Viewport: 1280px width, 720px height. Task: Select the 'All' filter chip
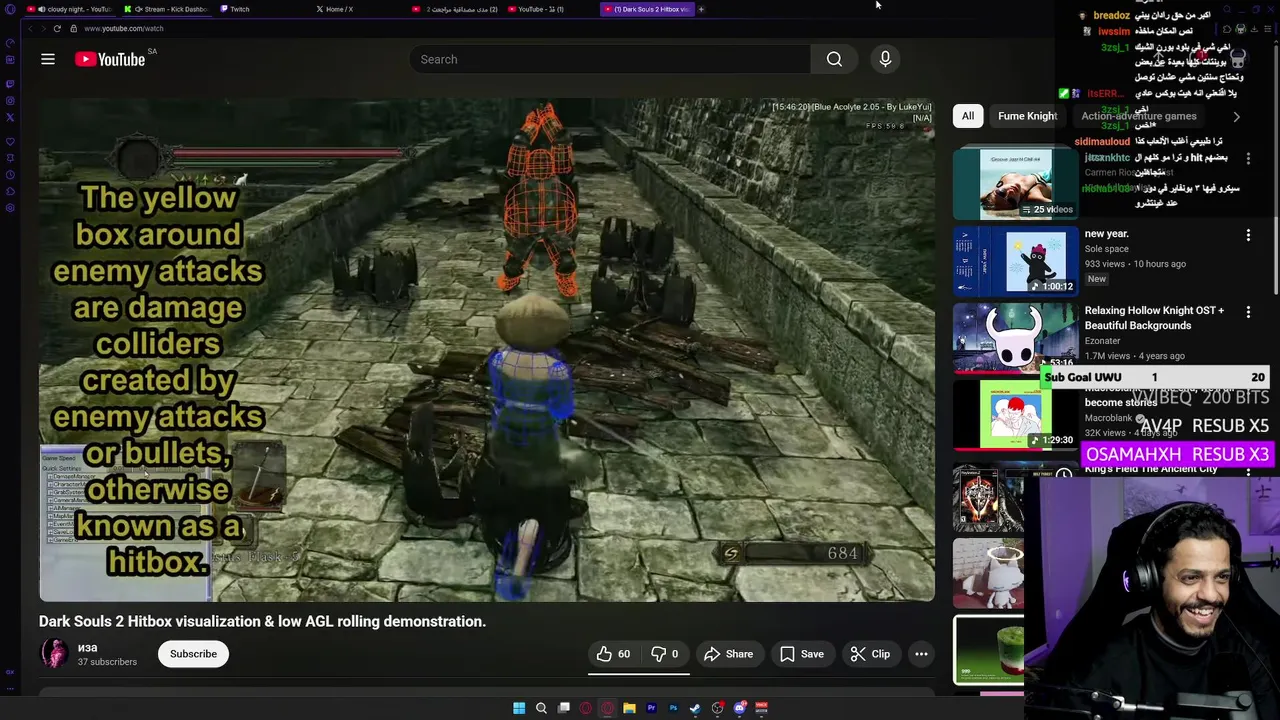pos(968,116)
